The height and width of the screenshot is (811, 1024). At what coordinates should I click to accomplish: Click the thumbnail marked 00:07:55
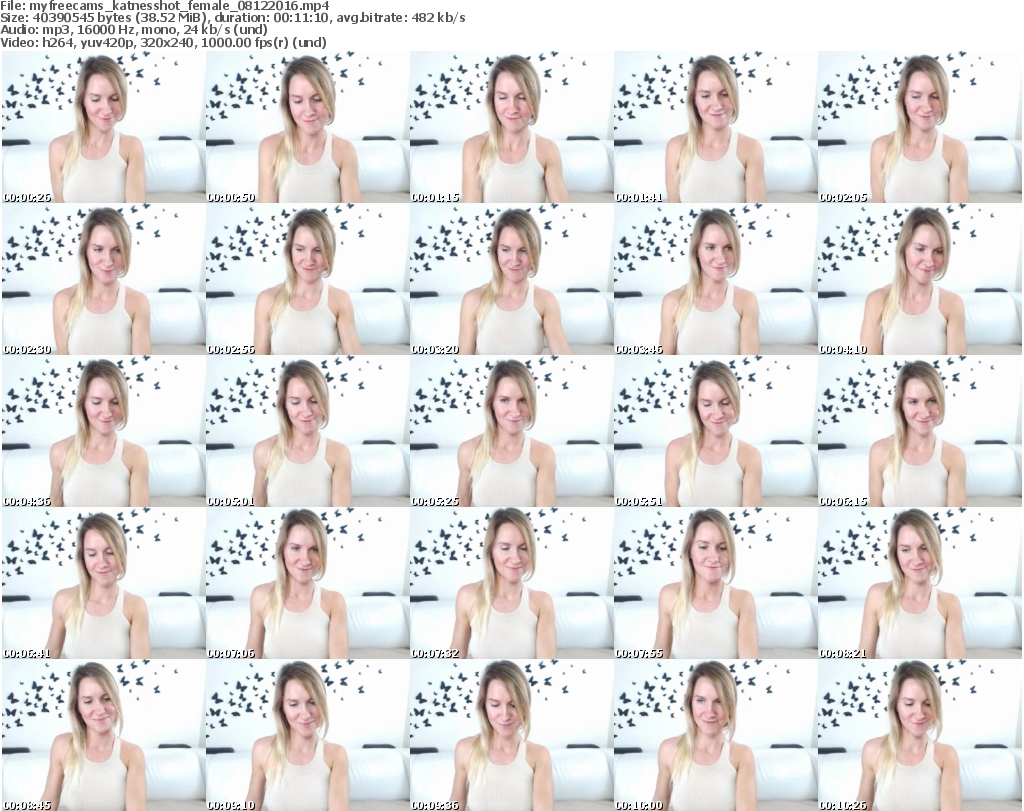(715, 584)
